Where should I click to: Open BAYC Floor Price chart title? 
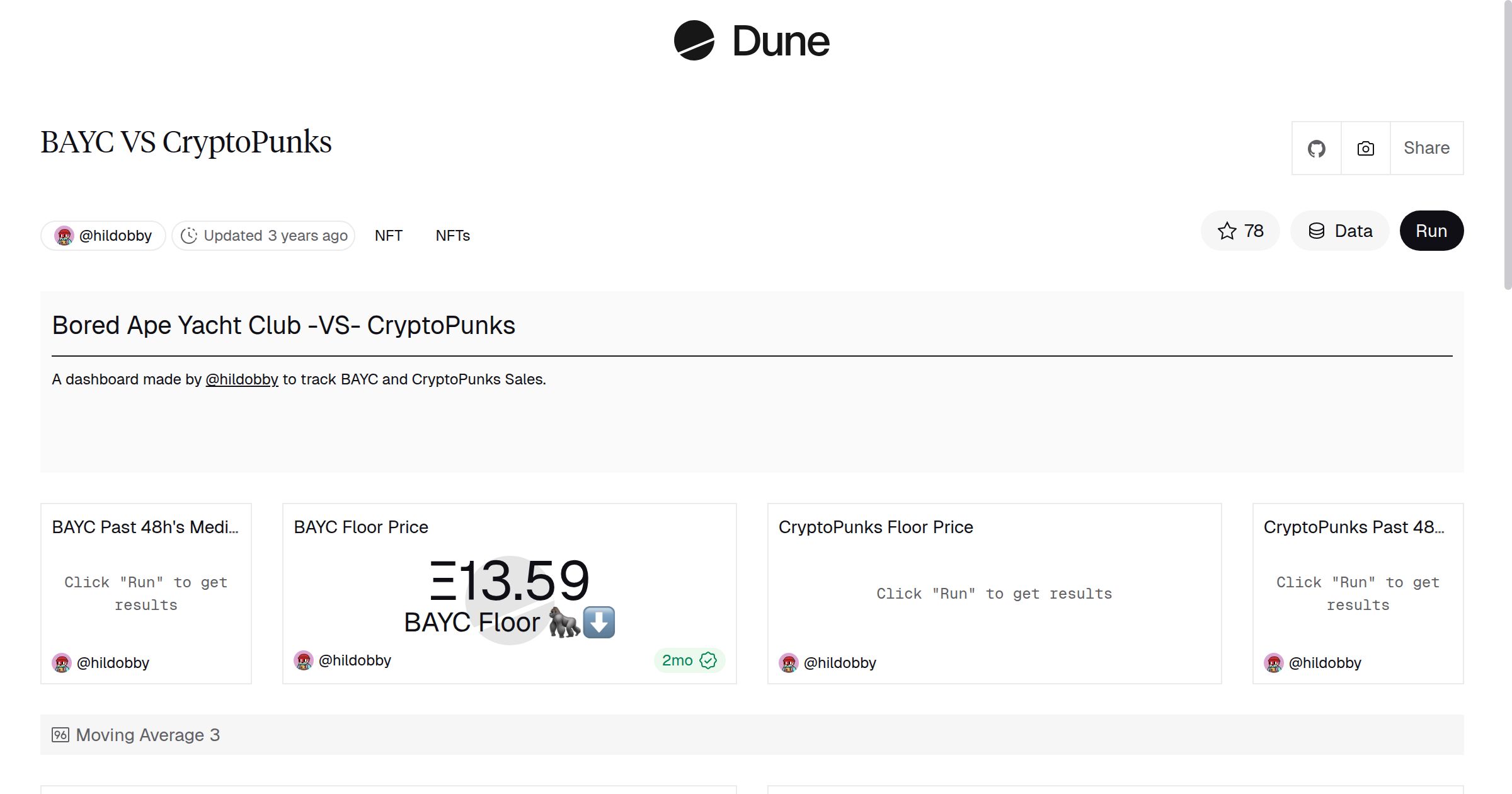click(x=361, y=527)
